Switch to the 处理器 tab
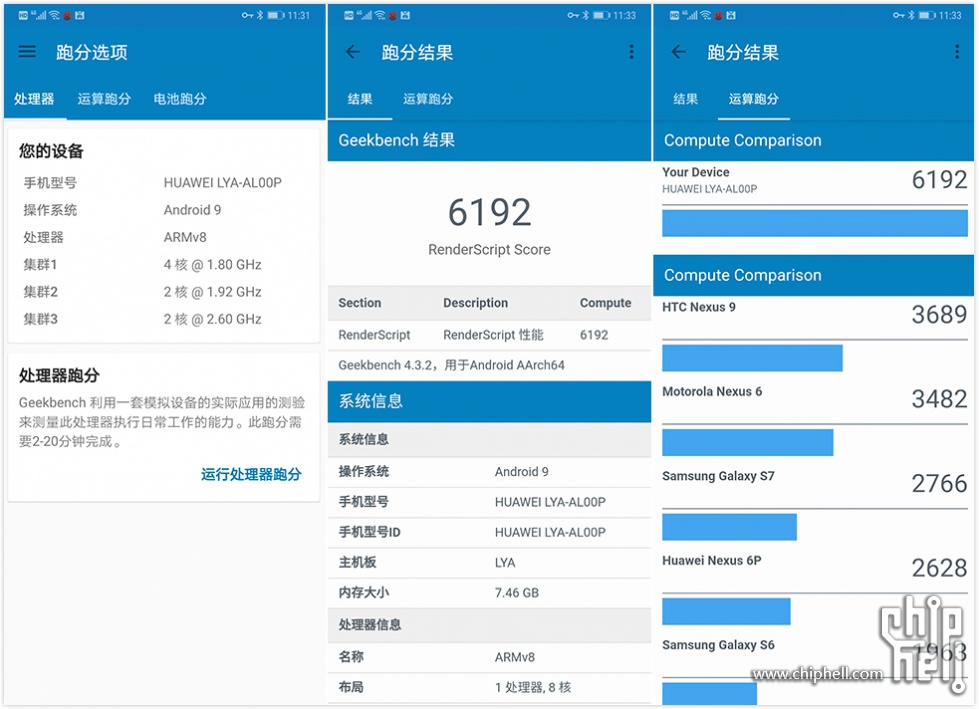The width and height of the screenshot is (979, 709). pyautogui.click(x=34, y=99)
